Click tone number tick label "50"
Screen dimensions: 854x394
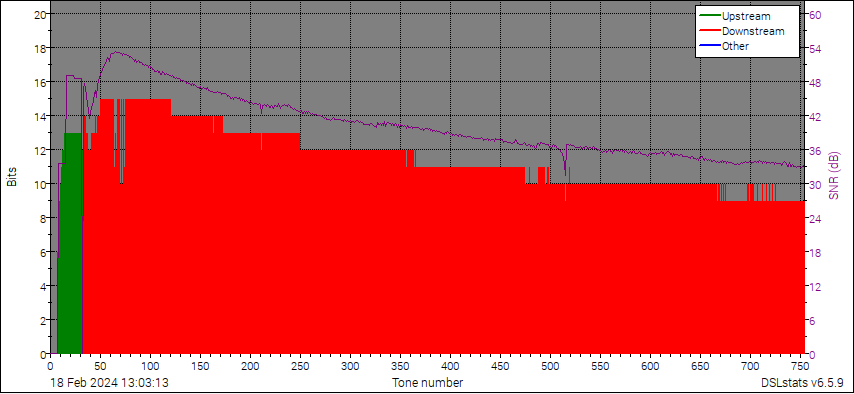(100, 365)
